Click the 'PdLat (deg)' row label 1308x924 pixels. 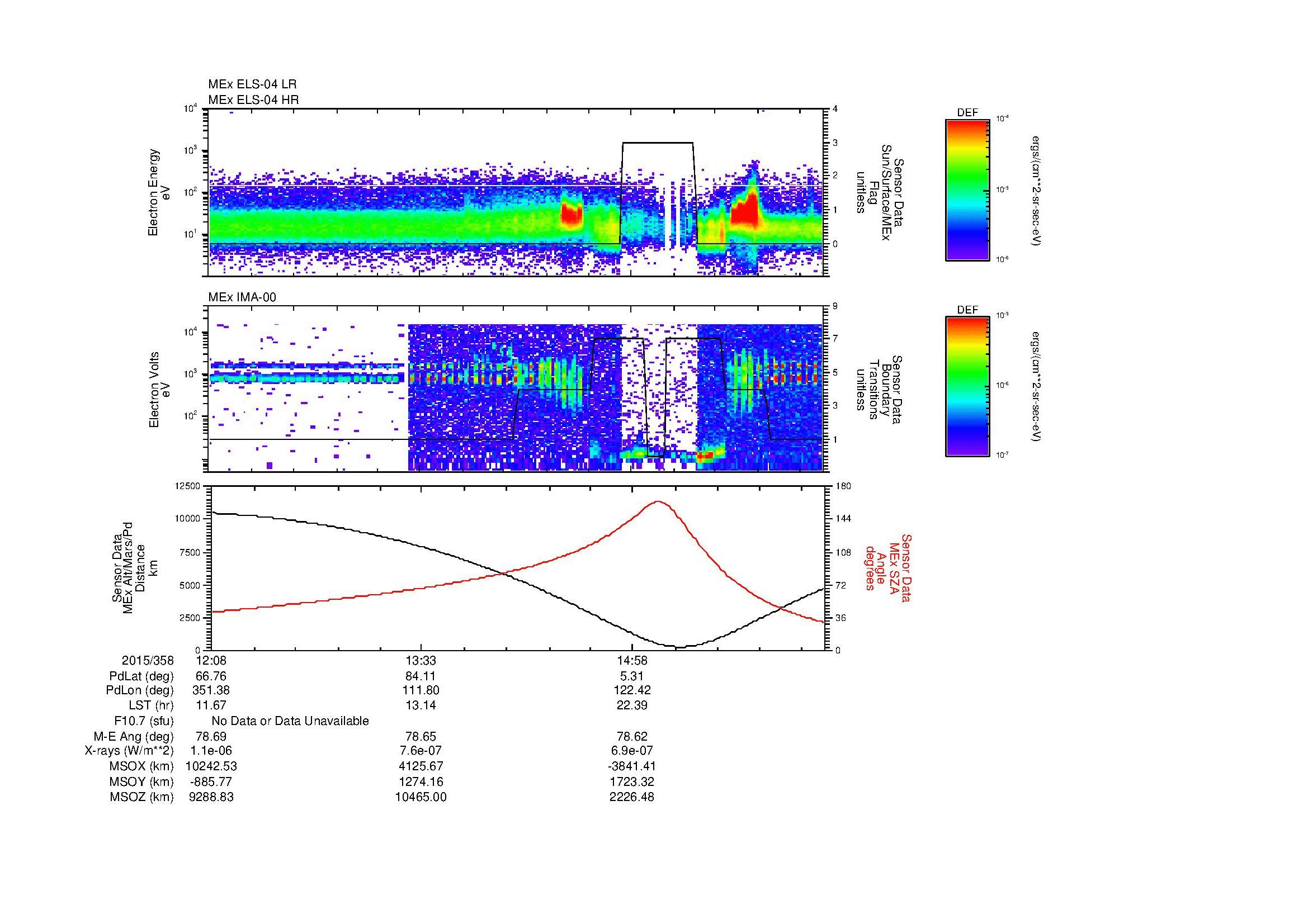[141, 676]
